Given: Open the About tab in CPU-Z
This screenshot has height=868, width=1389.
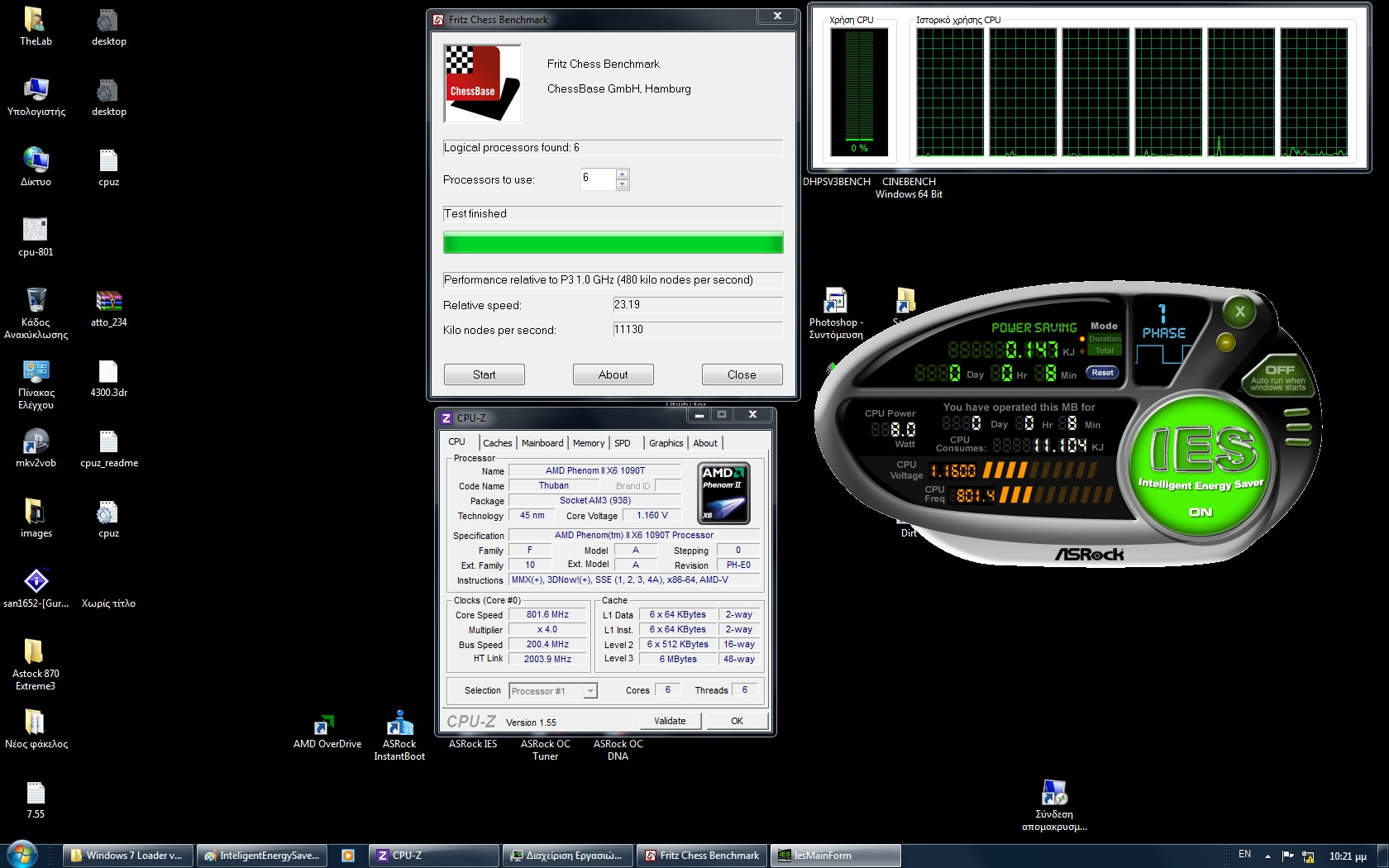Looking at the screenshot, I should 705,443.
